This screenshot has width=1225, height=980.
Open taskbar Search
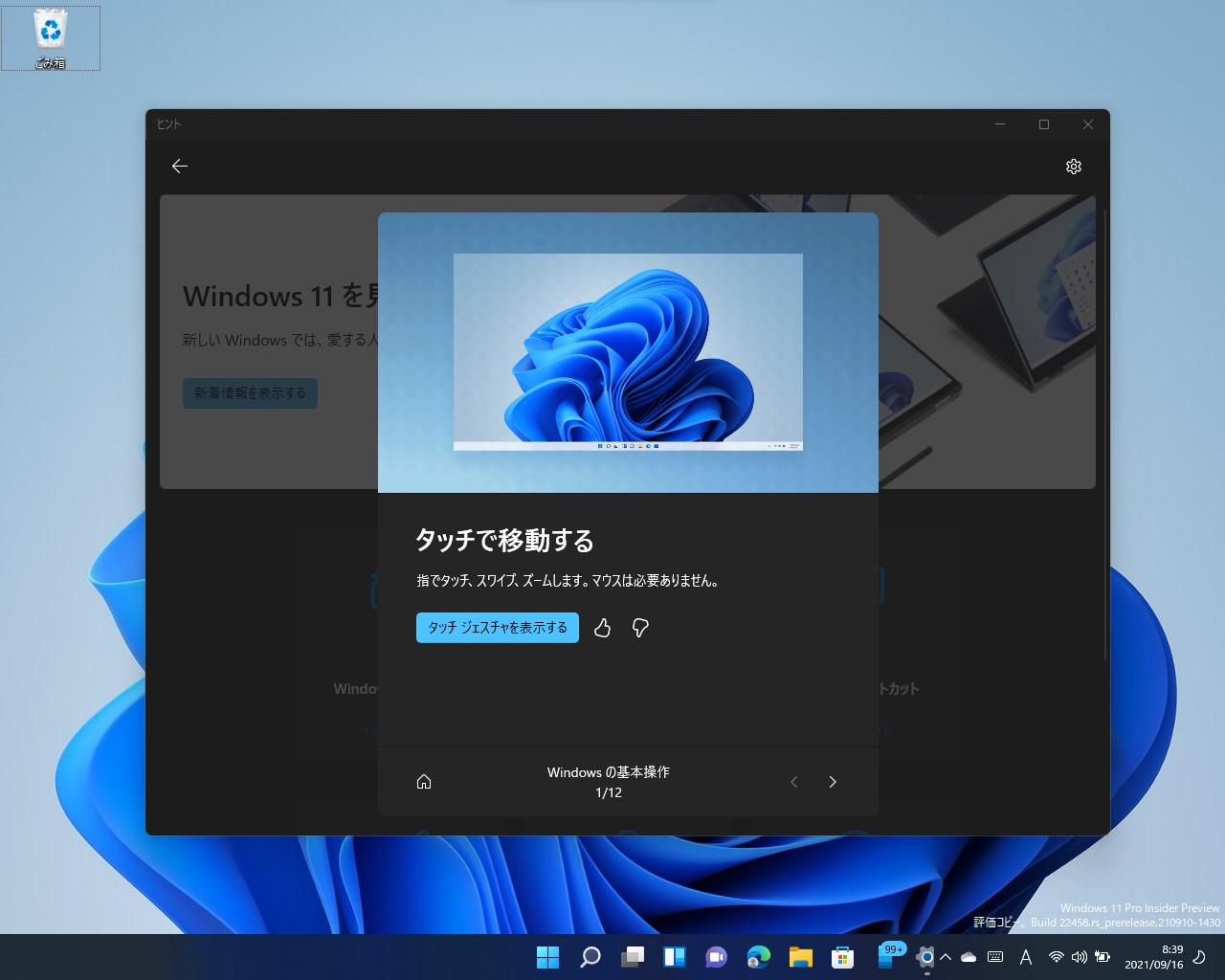click(x=590, y=956)
